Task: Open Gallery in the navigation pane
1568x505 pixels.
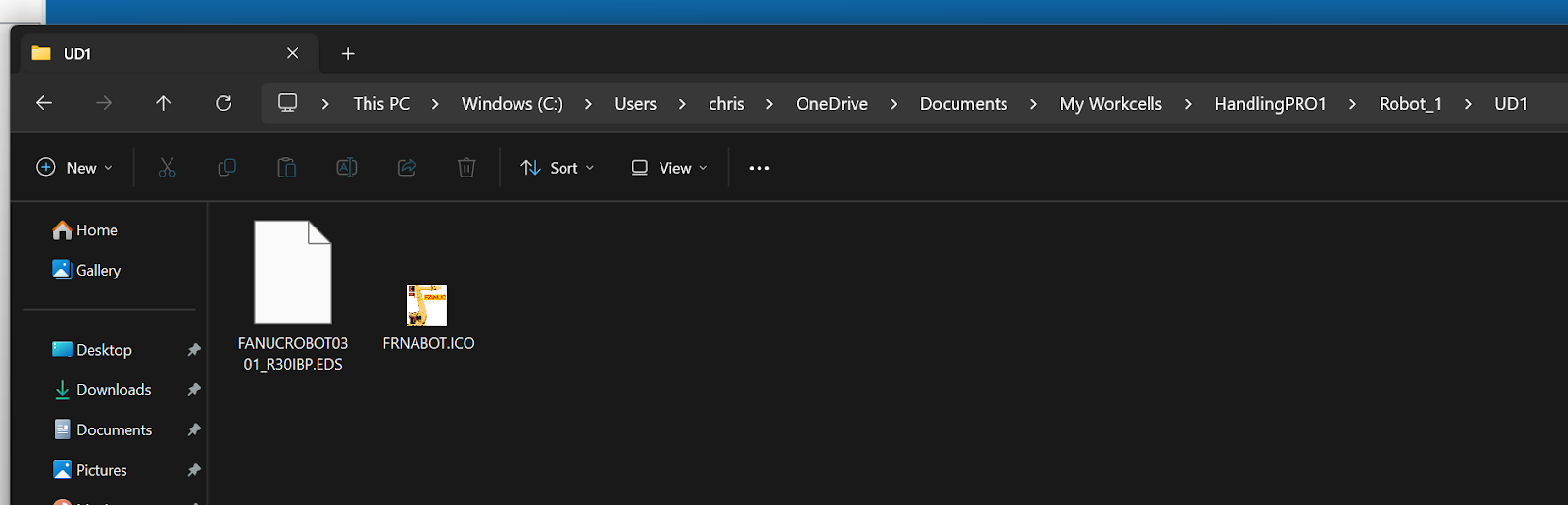Action: coord(87,270)
